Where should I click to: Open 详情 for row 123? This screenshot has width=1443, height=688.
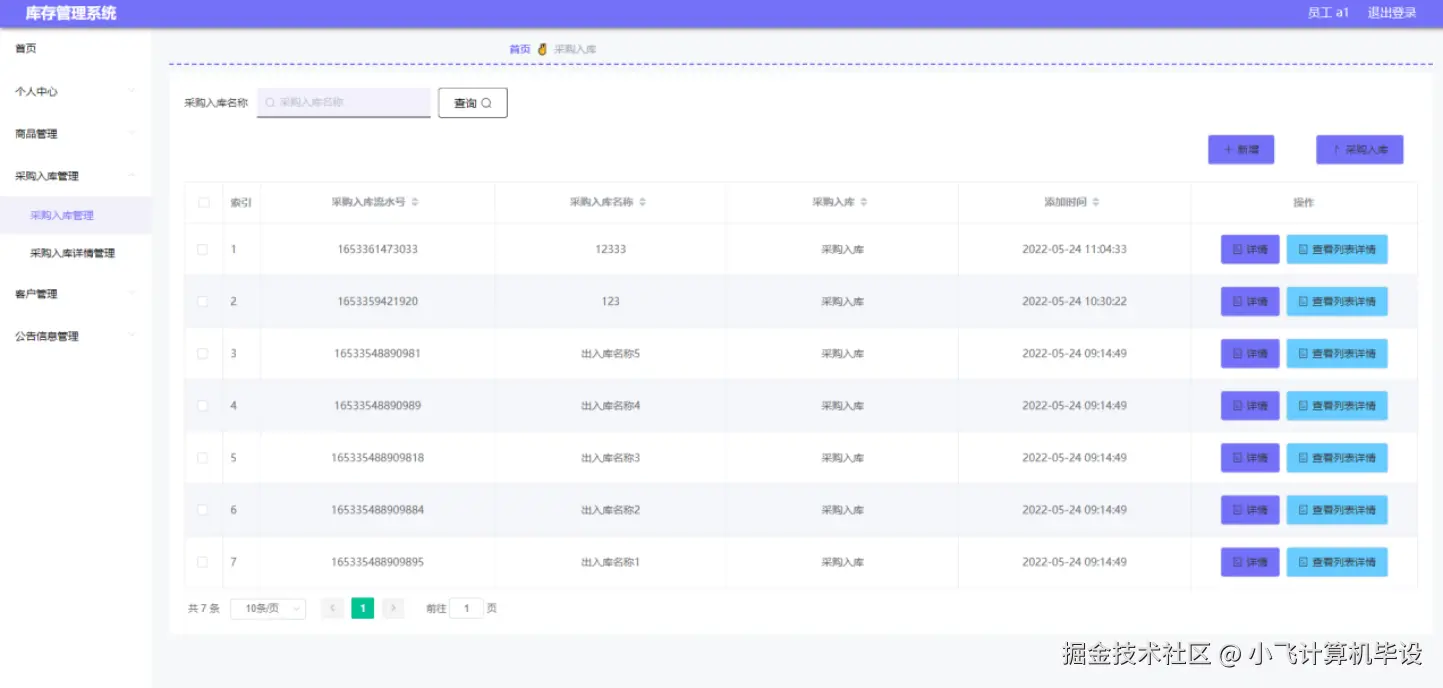point(1250,301)
